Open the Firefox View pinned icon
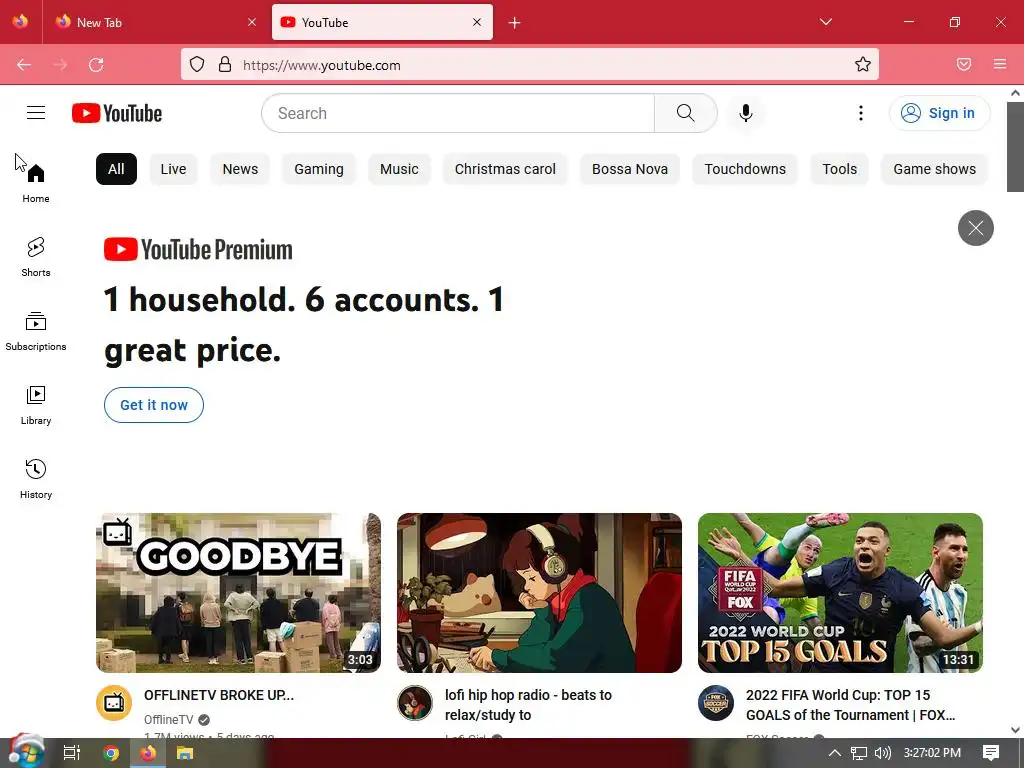Viewport: 1024px width, 768px height. coord(20,22)
